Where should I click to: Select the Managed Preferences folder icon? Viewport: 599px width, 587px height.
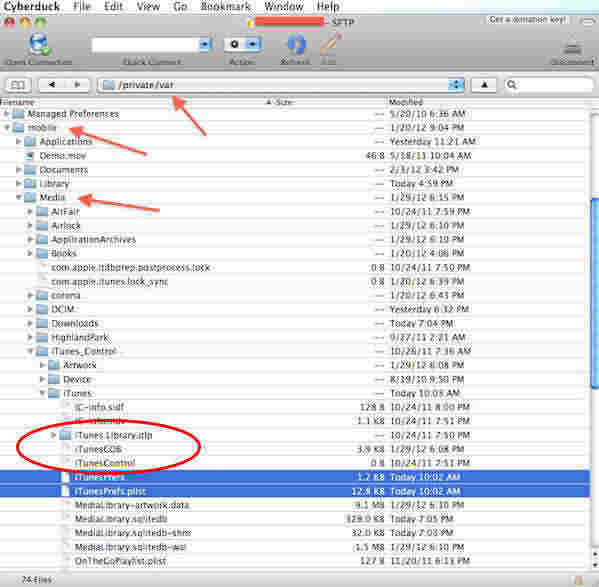point(18,114)
